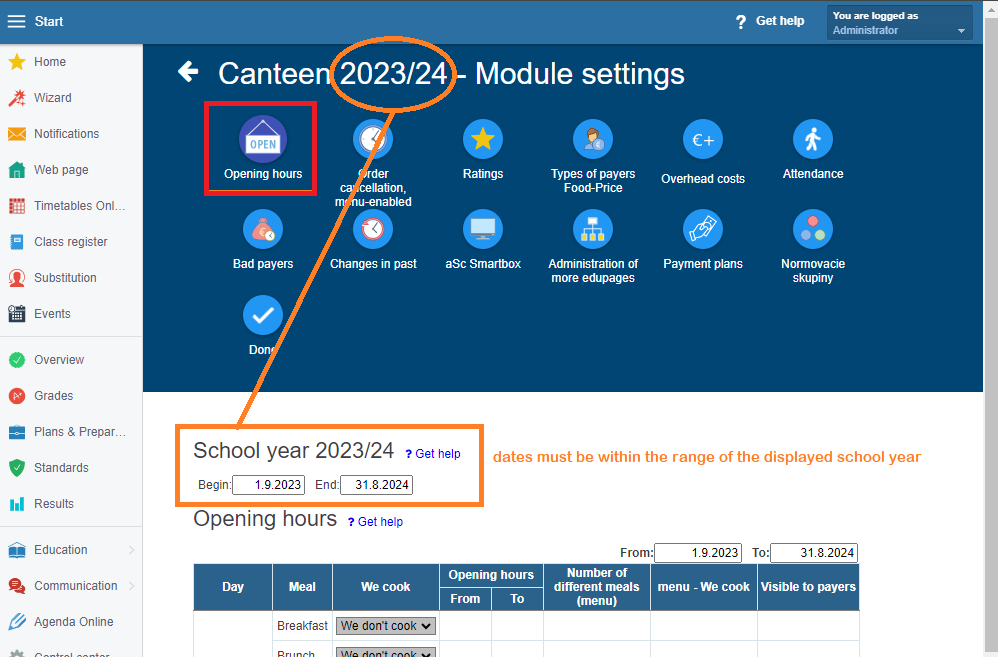Open the Overhead costs euro icon
1000x657 pixels.
click(703, 139)
